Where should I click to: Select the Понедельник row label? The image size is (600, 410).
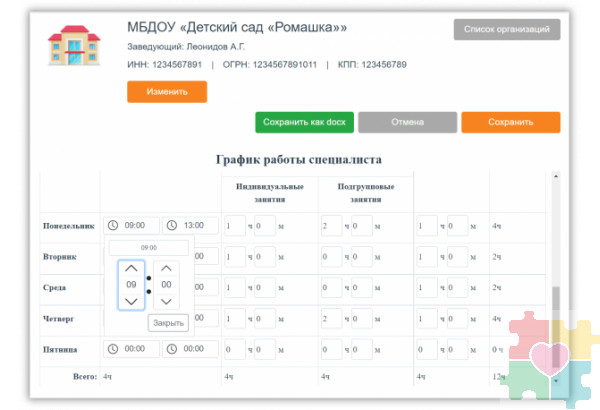tap(68, 226)
